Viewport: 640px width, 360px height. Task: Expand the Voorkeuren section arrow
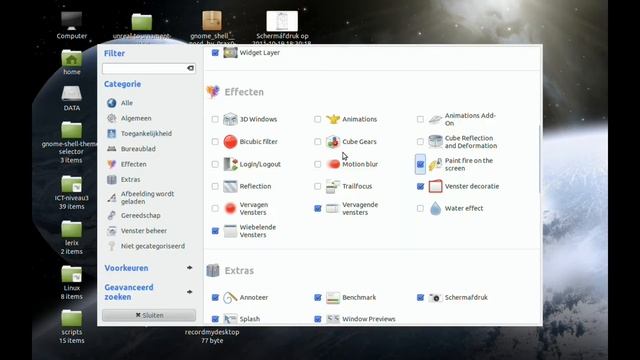[x=189, y=268]
